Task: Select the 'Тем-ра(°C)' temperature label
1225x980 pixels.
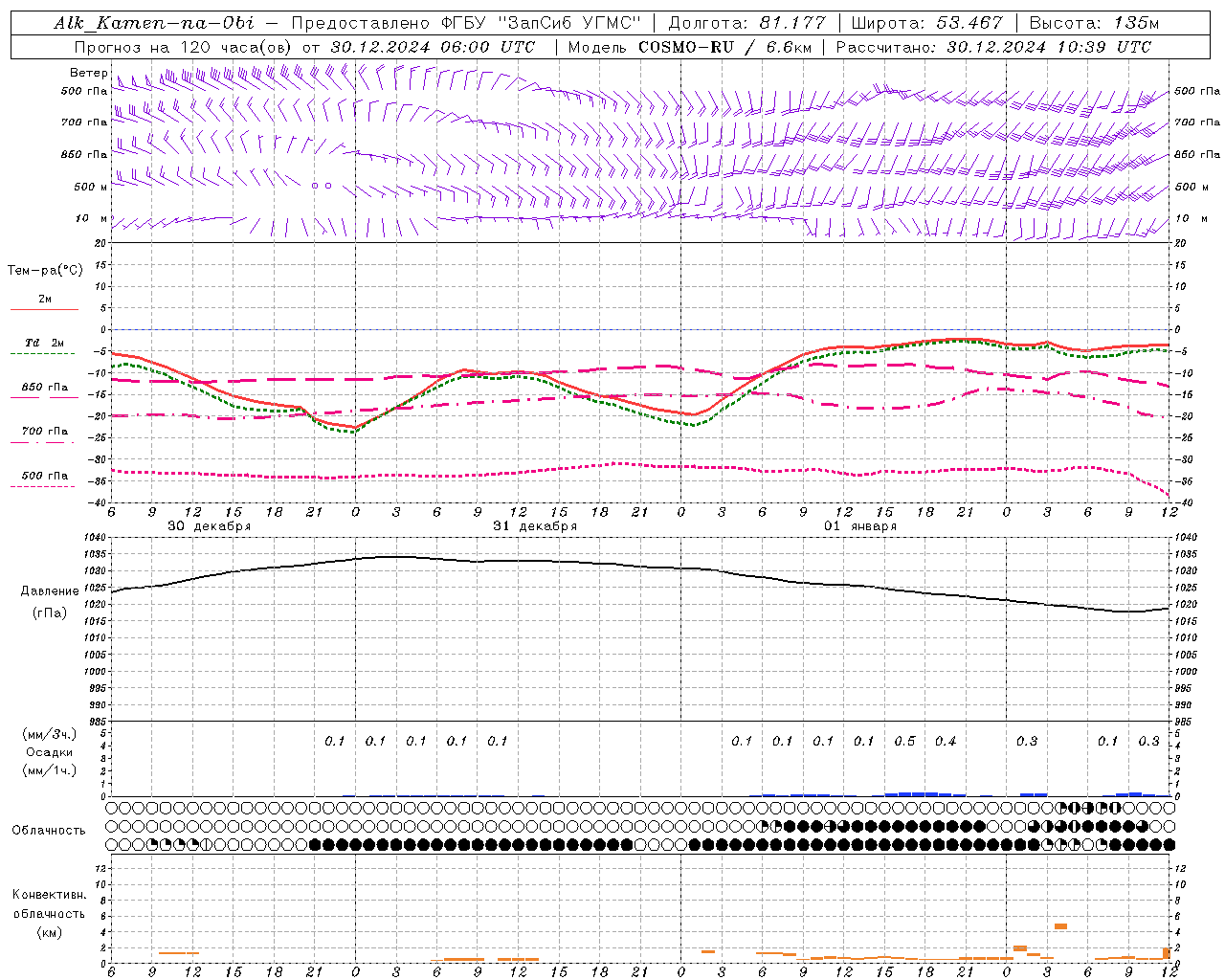Action: [45, 271]
